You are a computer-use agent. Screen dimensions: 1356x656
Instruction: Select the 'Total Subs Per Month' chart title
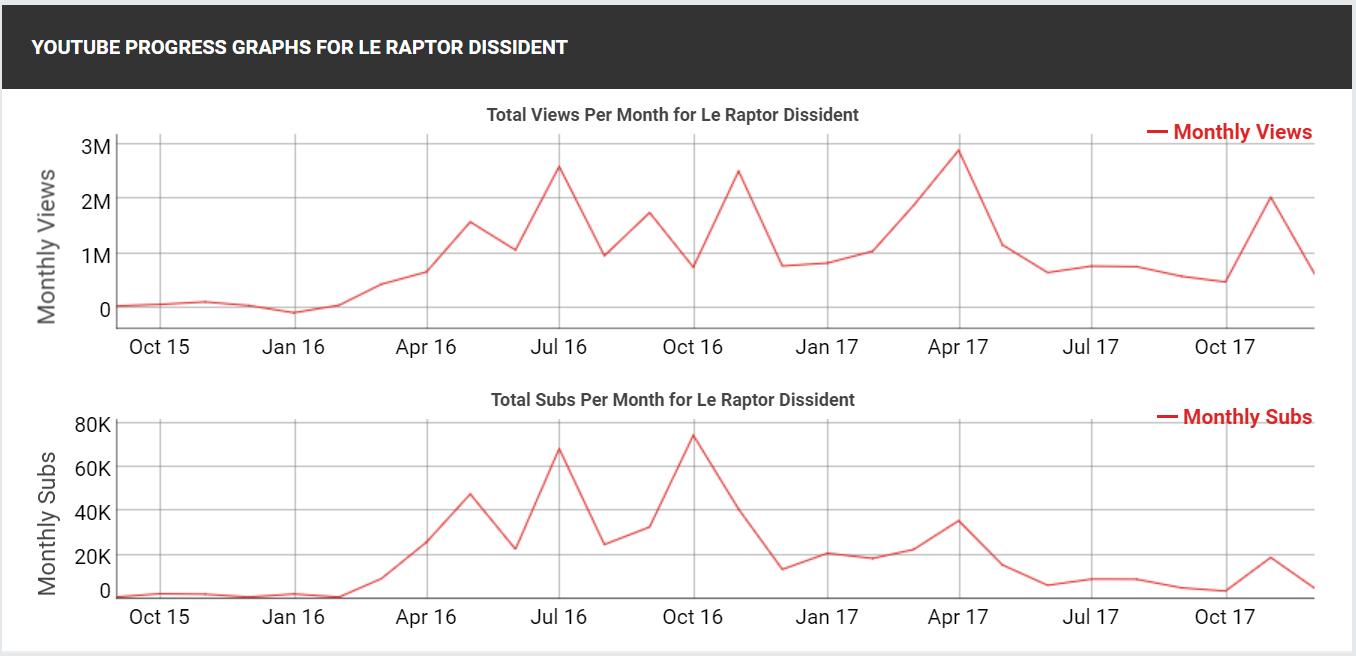pyautogui.click(x=673, y=400)
